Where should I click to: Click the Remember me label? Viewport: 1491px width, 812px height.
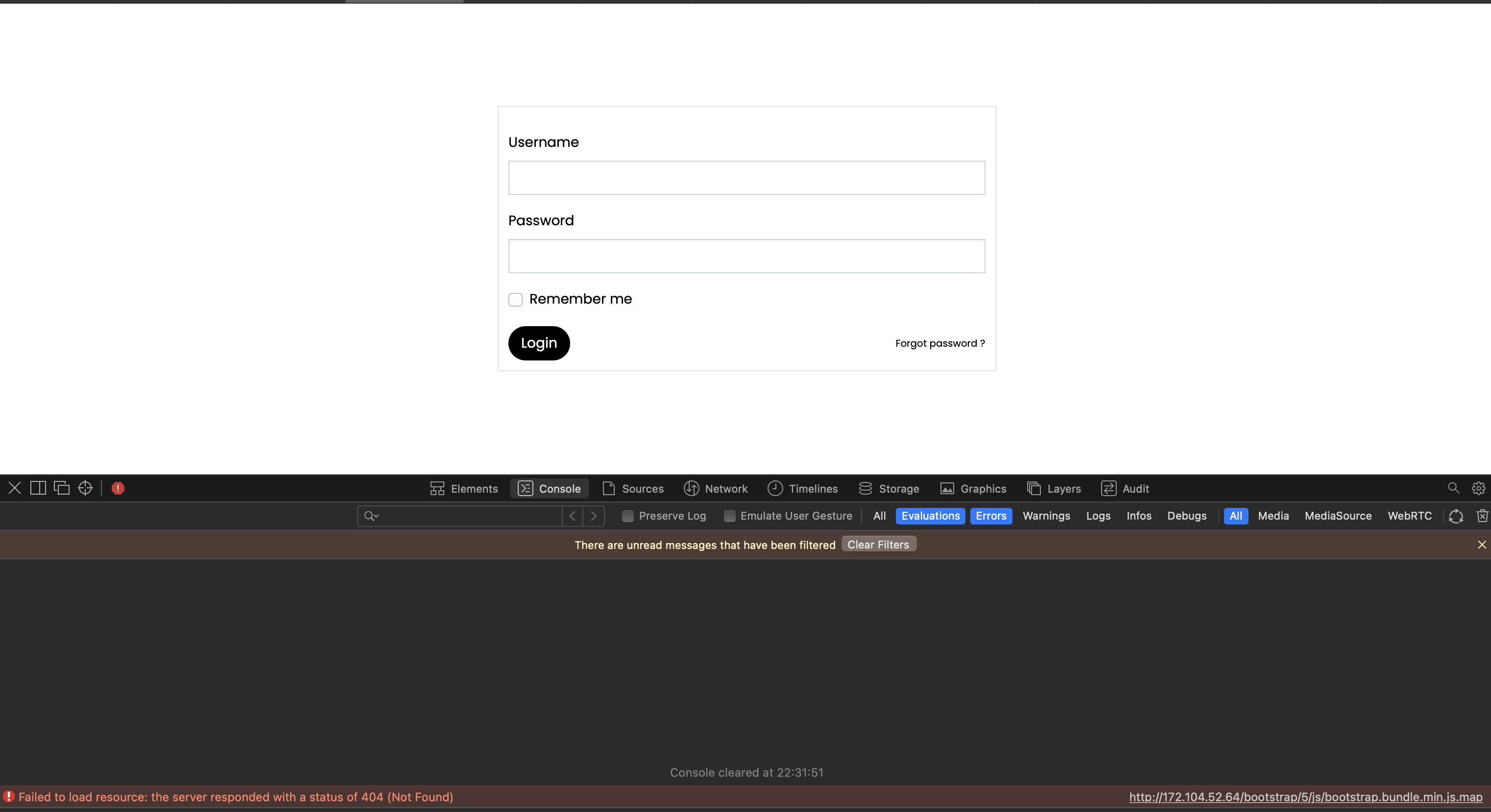(580, 299)
